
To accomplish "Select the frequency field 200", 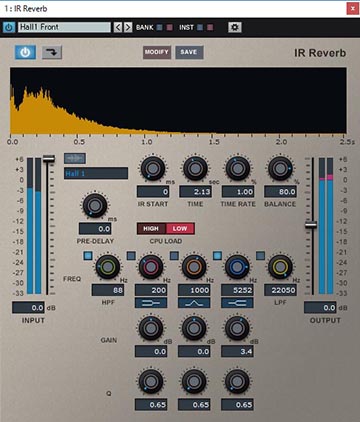I will tap(151, 290).
